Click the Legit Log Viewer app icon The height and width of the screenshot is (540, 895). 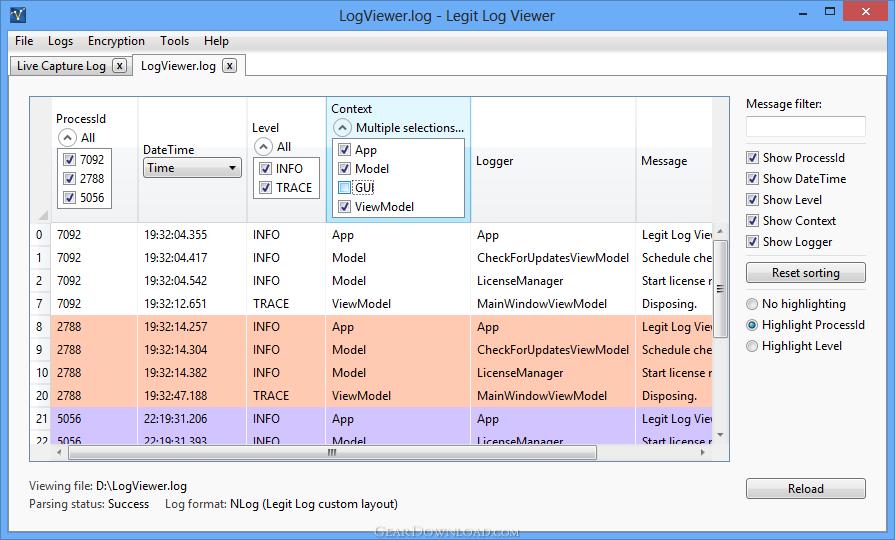pos(18,15)
